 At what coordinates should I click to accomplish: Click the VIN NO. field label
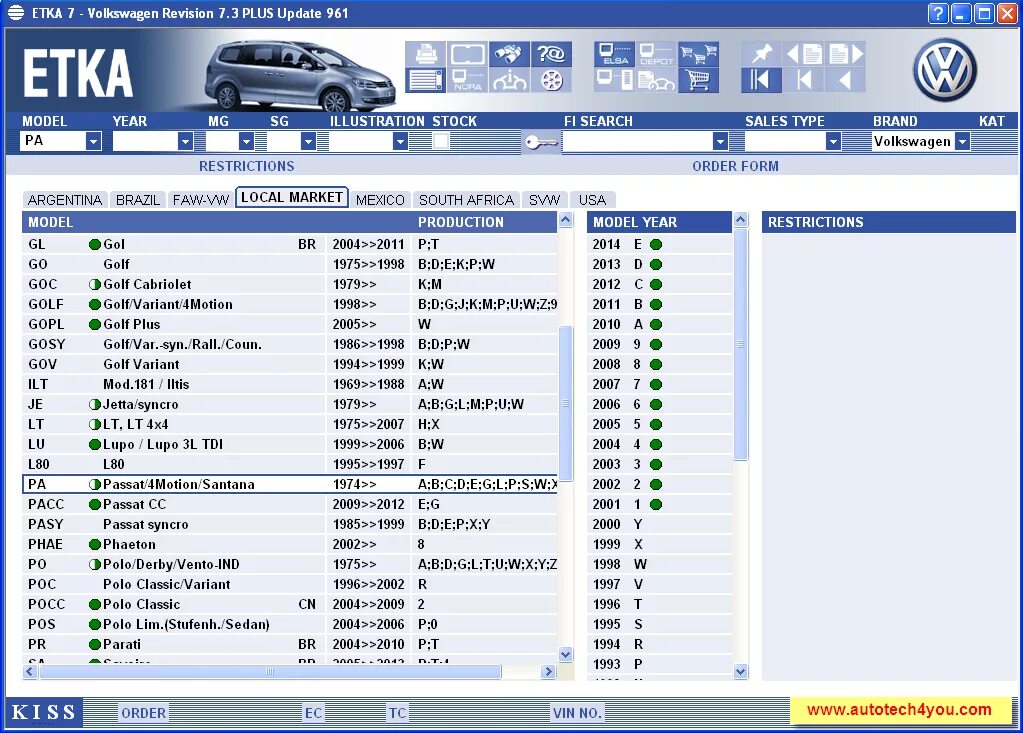coord(577,713)
